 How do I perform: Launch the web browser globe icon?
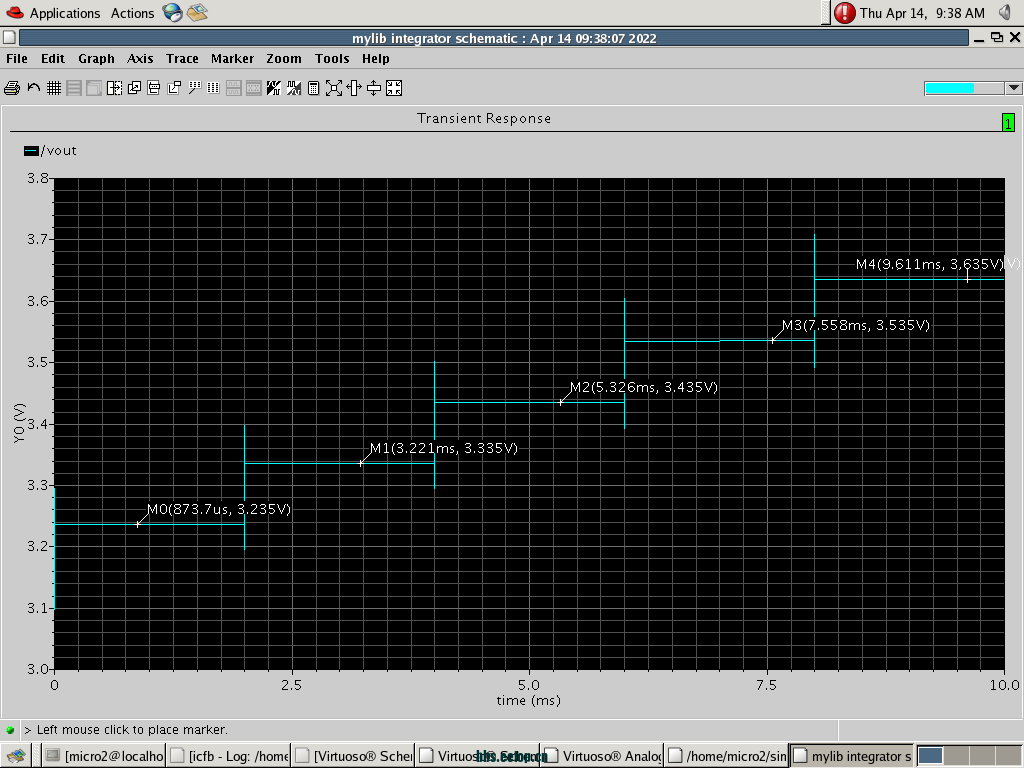[172, 12]
